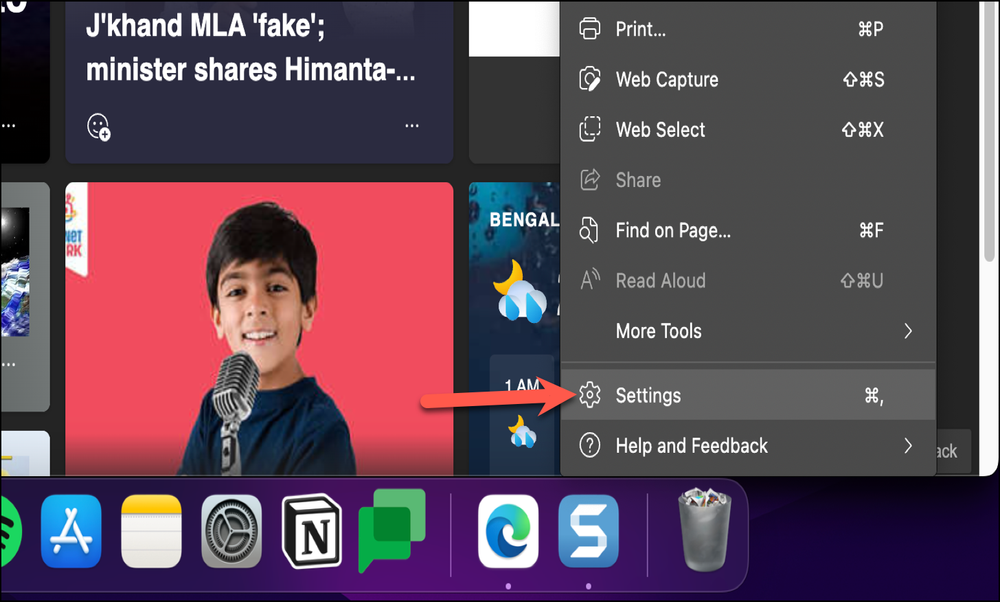Open the Print icon in the menu

click(590, 29)
